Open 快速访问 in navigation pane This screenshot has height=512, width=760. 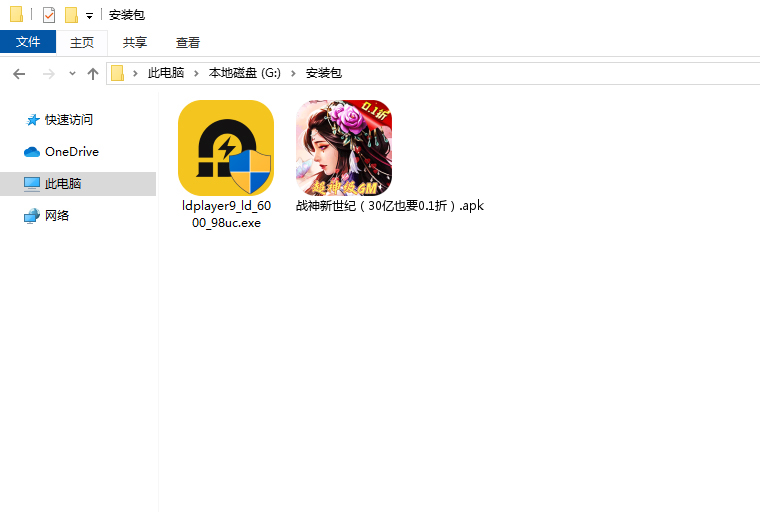point(69,119)
